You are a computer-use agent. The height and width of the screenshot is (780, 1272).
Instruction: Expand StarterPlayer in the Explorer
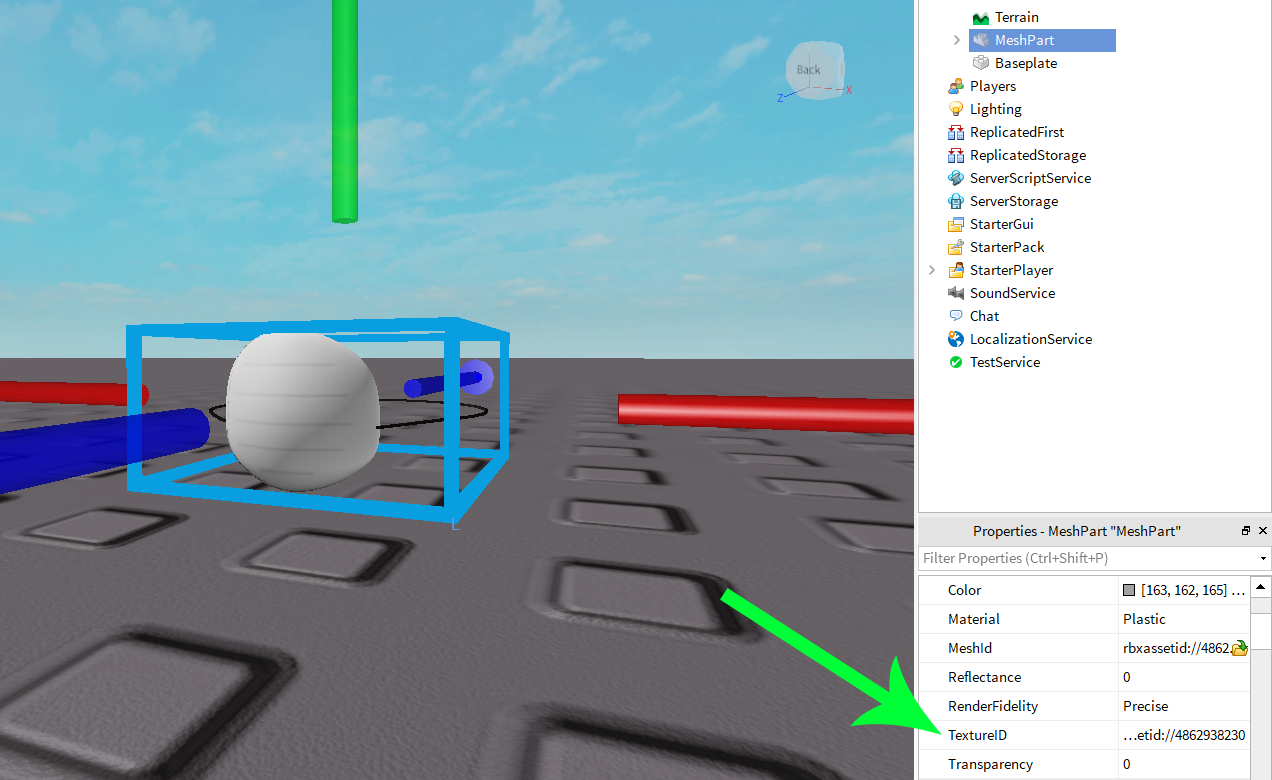(x=932, y=270)
